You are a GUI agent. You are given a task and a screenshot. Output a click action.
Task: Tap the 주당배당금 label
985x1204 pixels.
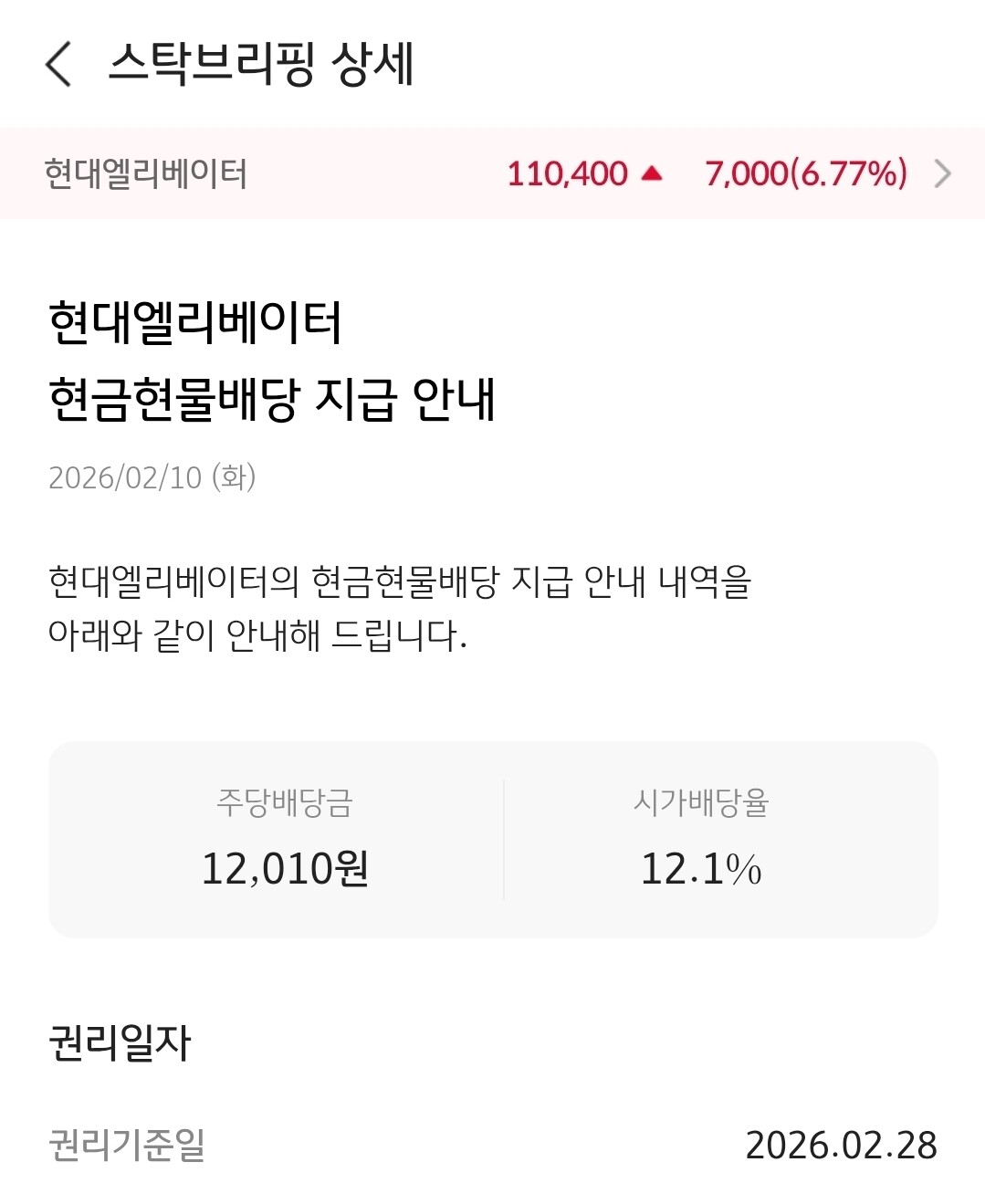tap(284, 802)
